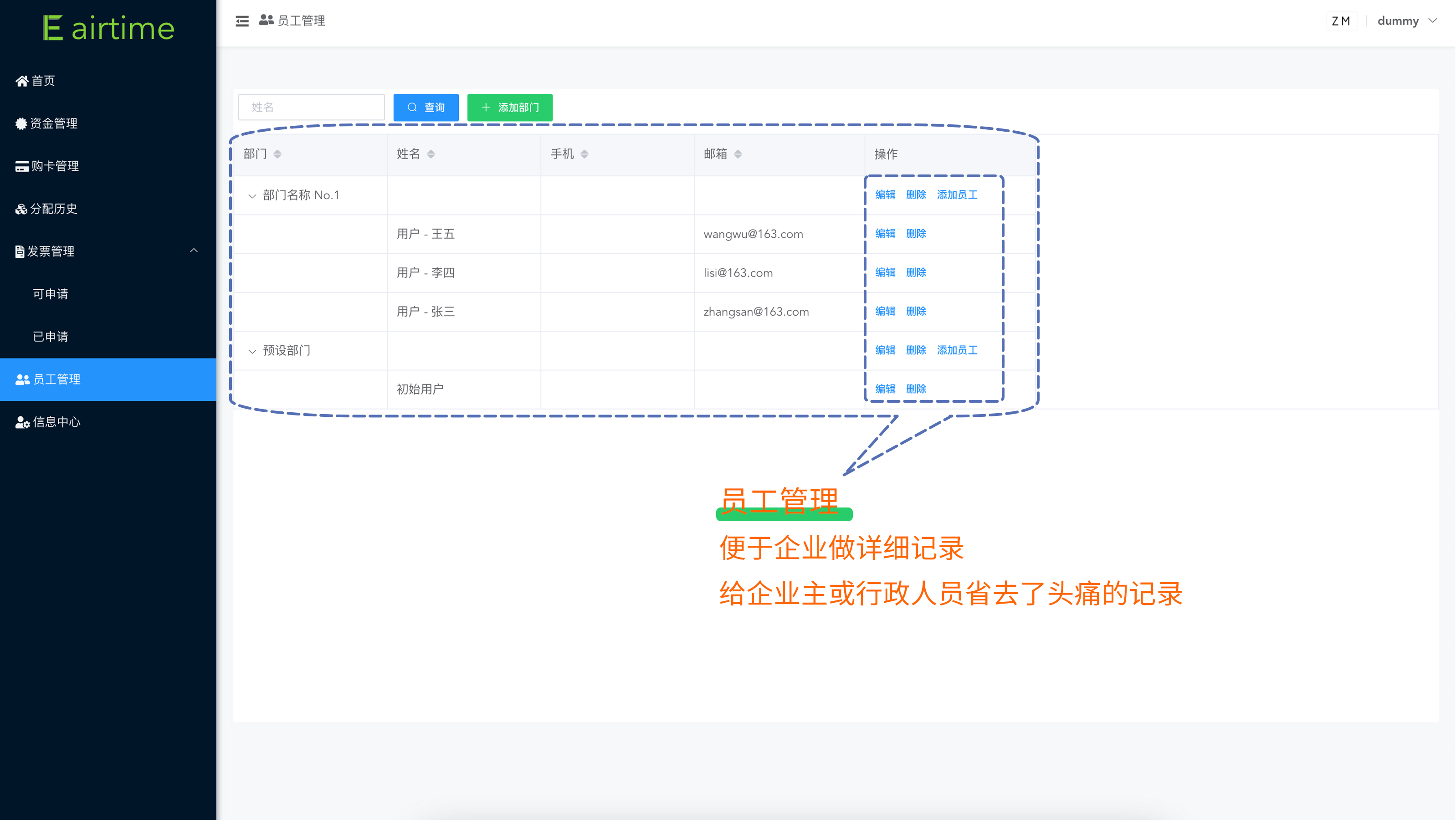Open 分配历史 in the sidebar
This screenshot has height=820, width=1456.
(108, 209)
